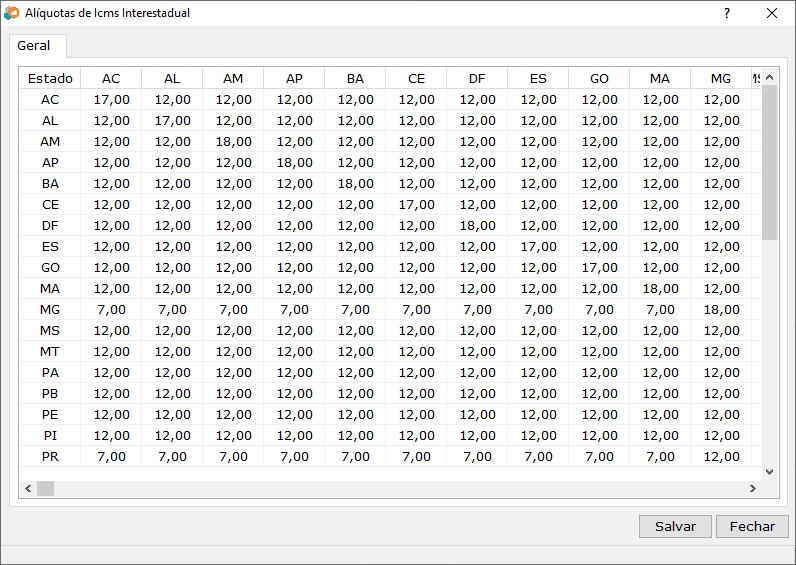Select the AP column header
Viewport: 796px width, 565px height.
(294, 79)
